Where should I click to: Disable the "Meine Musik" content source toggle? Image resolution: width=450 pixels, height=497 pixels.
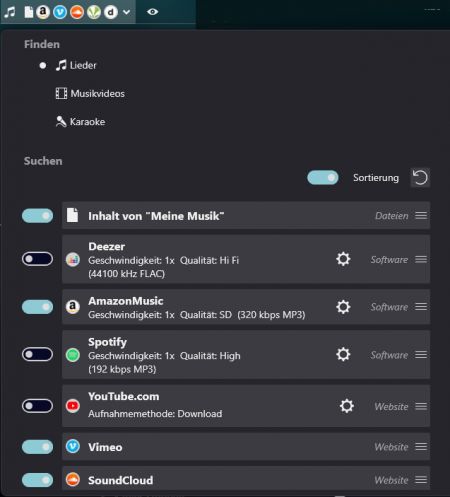tap(37, 216)
